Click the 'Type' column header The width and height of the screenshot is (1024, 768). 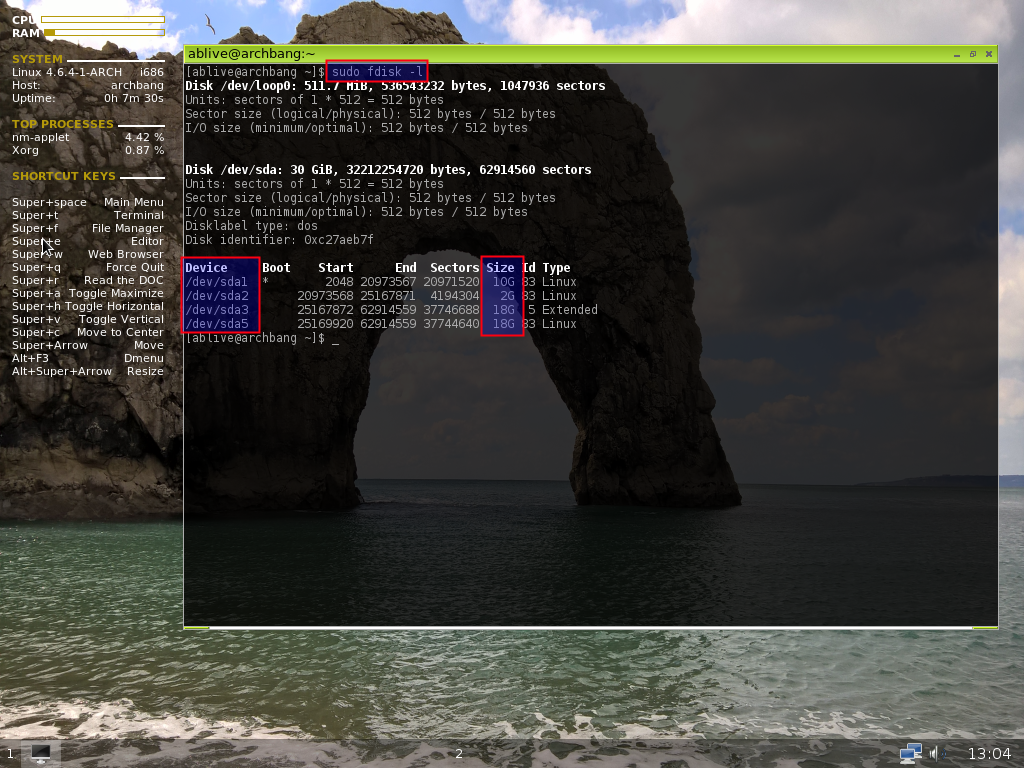[x=556, y=268]
